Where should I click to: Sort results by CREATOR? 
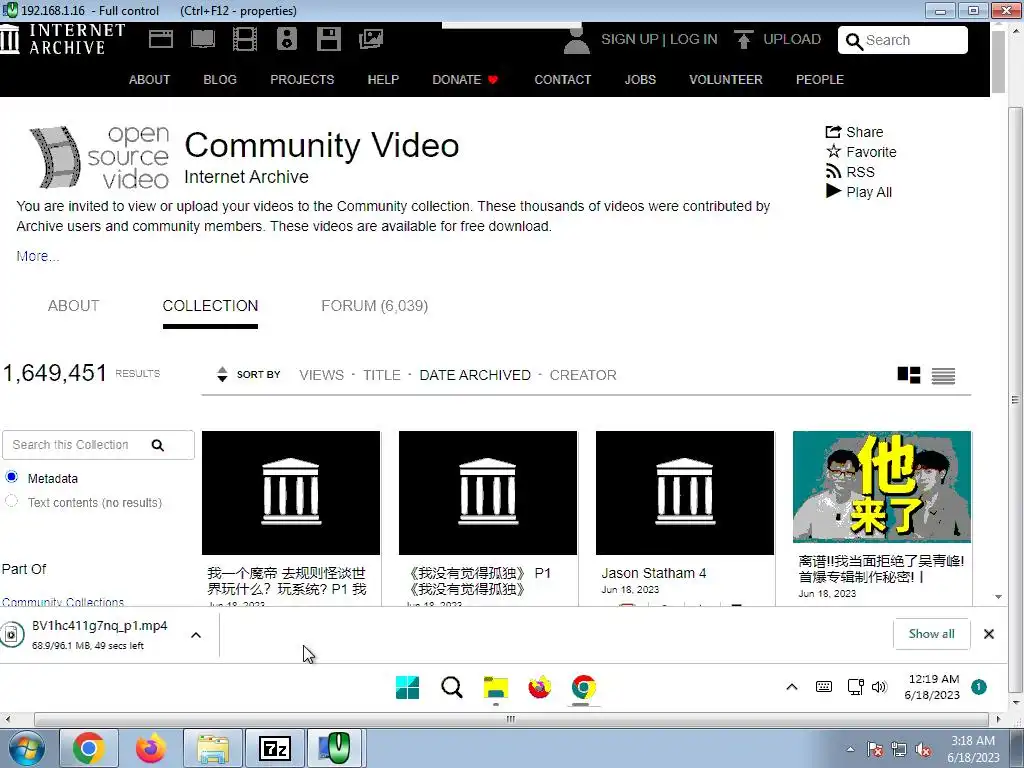(x=583, y=375)
